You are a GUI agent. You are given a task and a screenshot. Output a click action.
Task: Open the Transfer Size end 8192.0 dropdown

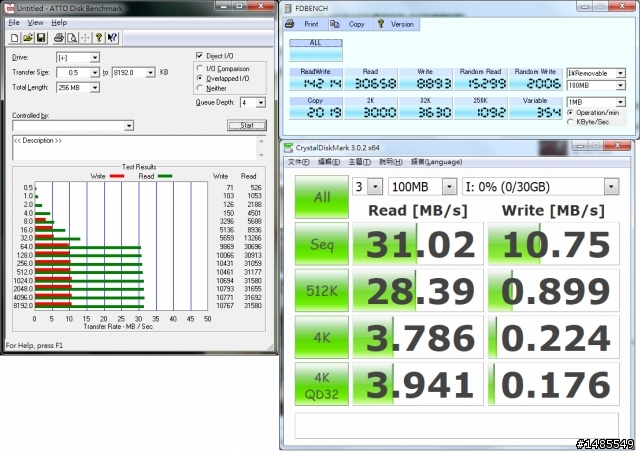[x=151, y=73]
